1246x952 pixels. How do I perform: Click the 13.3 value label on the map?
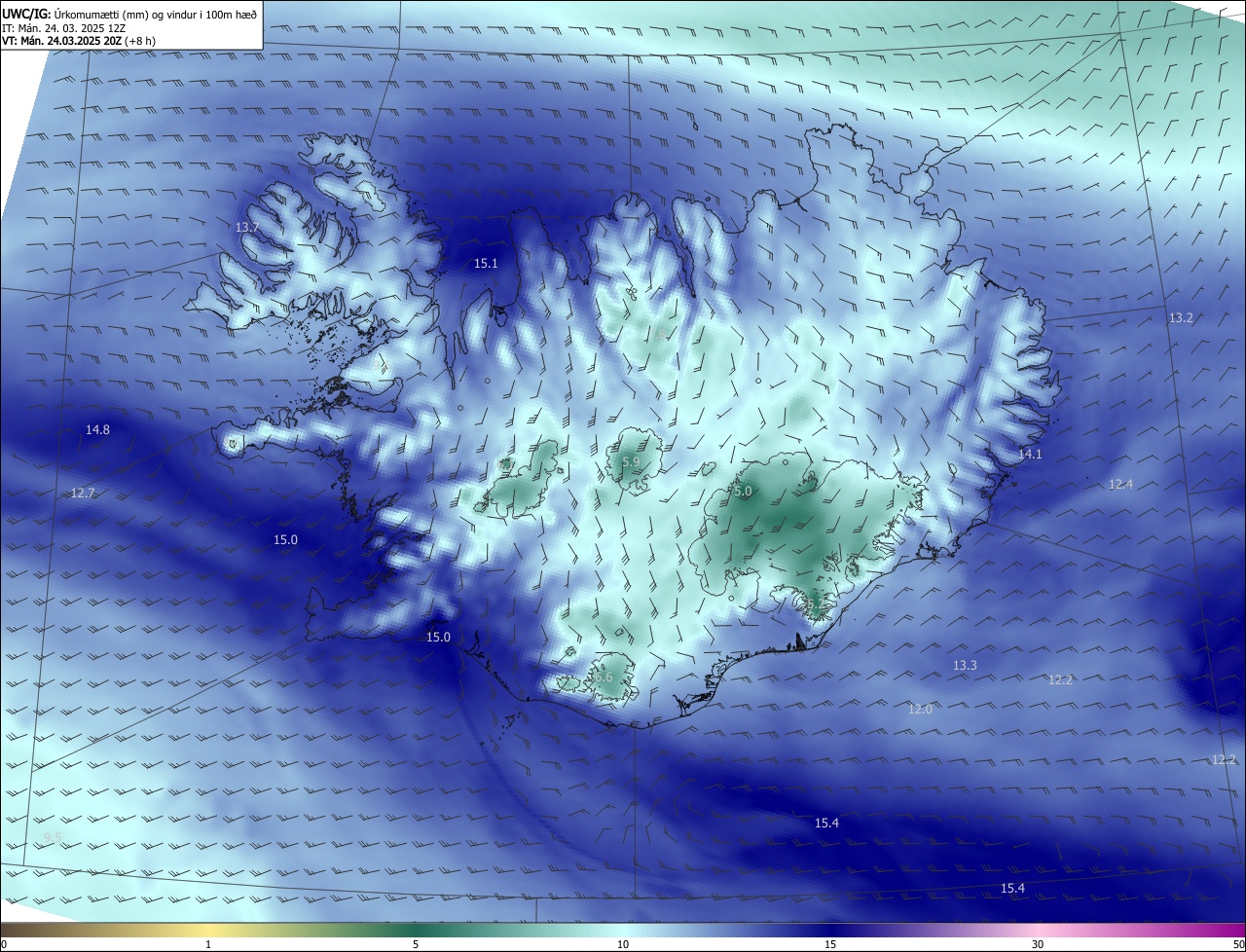[965, 666]
